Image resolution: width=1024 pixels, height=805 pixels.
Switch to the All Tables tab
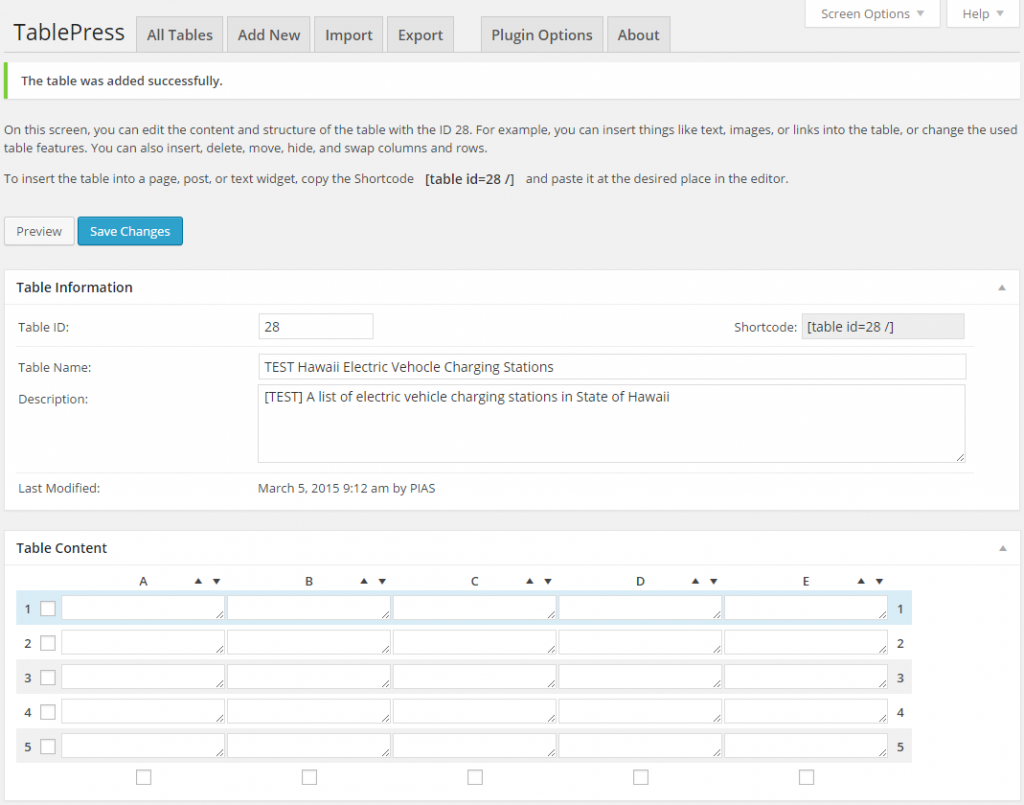tap(180, 35)
